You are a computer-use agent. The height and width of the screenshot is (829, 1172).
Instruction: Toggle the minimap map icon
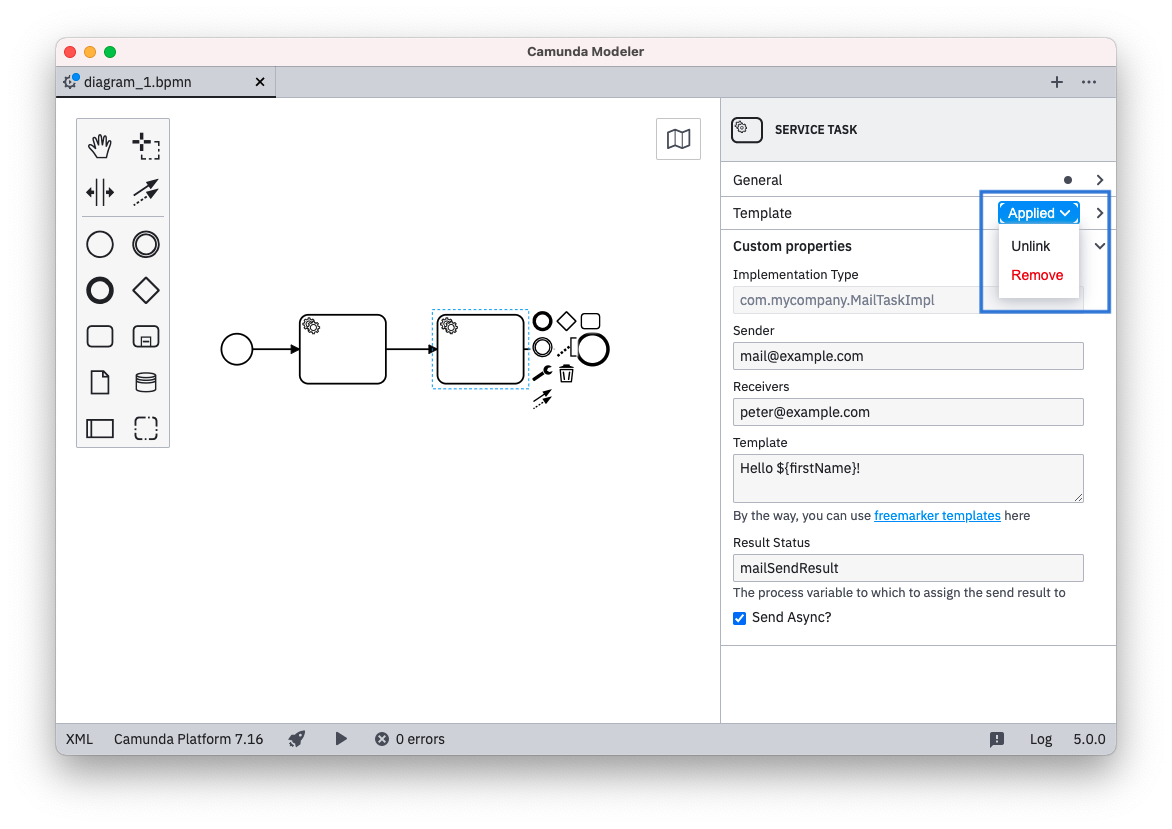(x=678, y=139)
